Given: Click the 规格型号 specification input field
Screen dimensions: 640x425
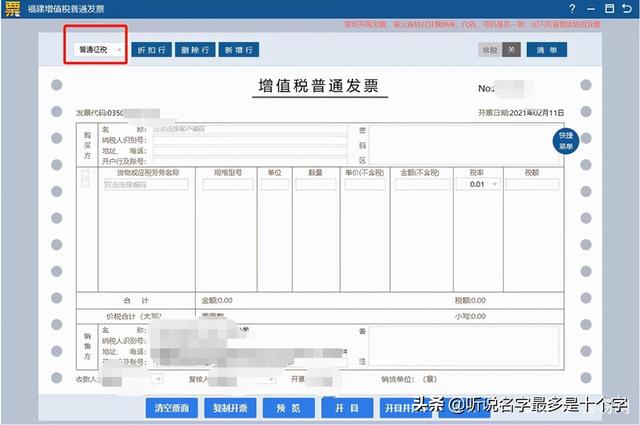Looking at the screenshot, I should point(228,185).
